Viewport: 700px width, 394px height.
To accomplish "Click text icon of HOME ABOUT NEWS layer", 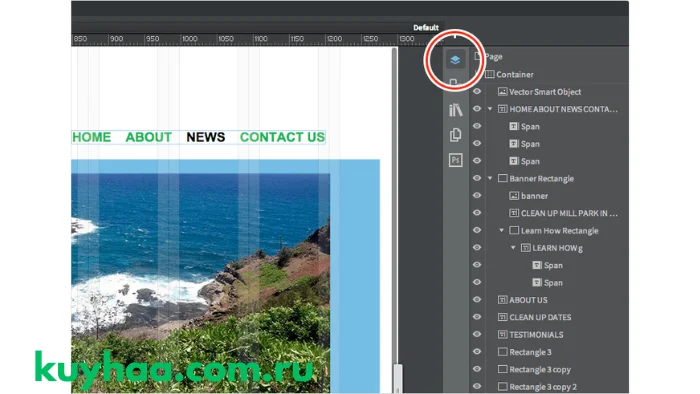I will pyautogui.click(x=502, y=109).
